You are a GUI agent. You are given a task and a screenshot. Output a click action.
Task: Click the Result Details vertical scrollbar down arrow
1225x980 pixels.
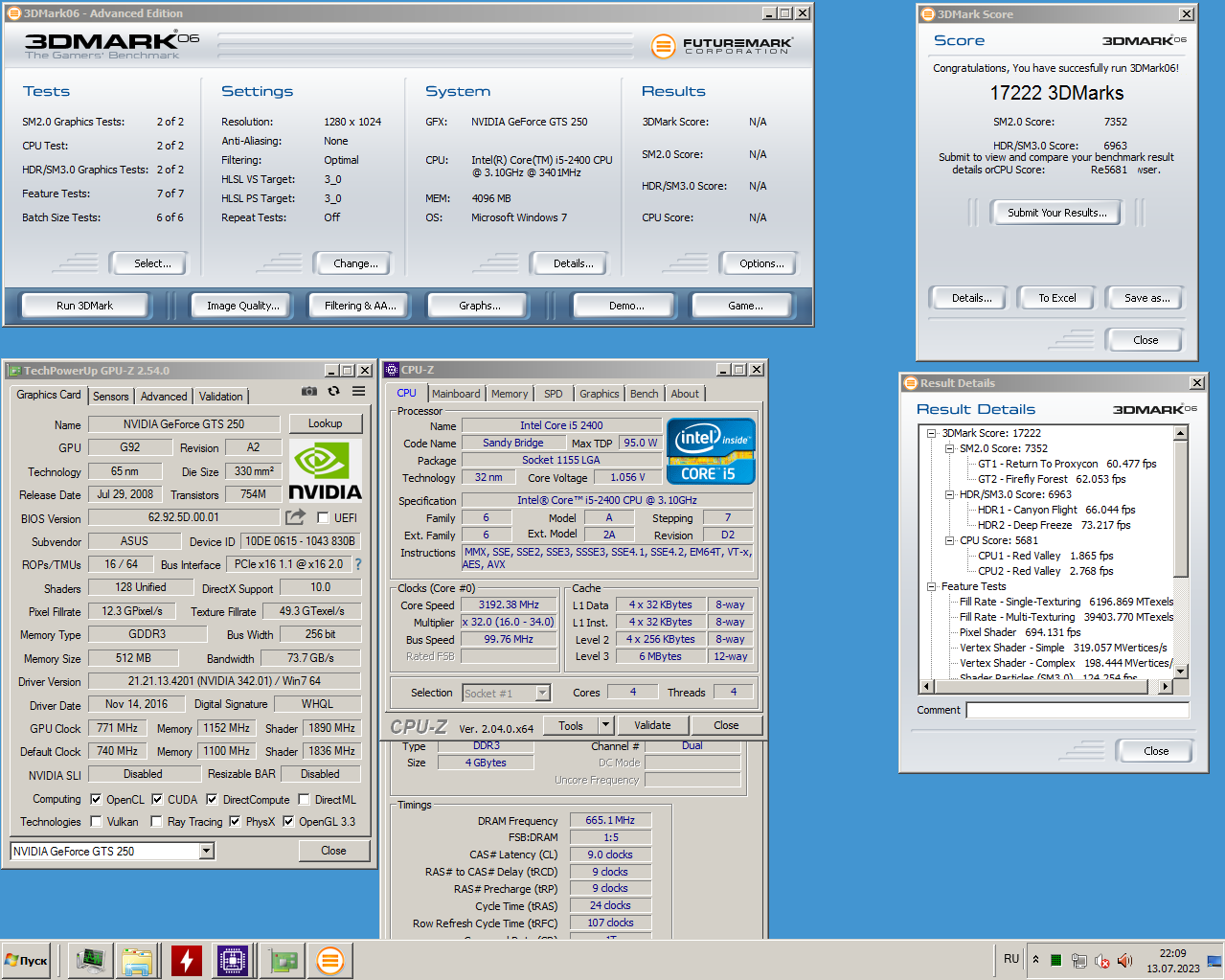(1181, 672)
